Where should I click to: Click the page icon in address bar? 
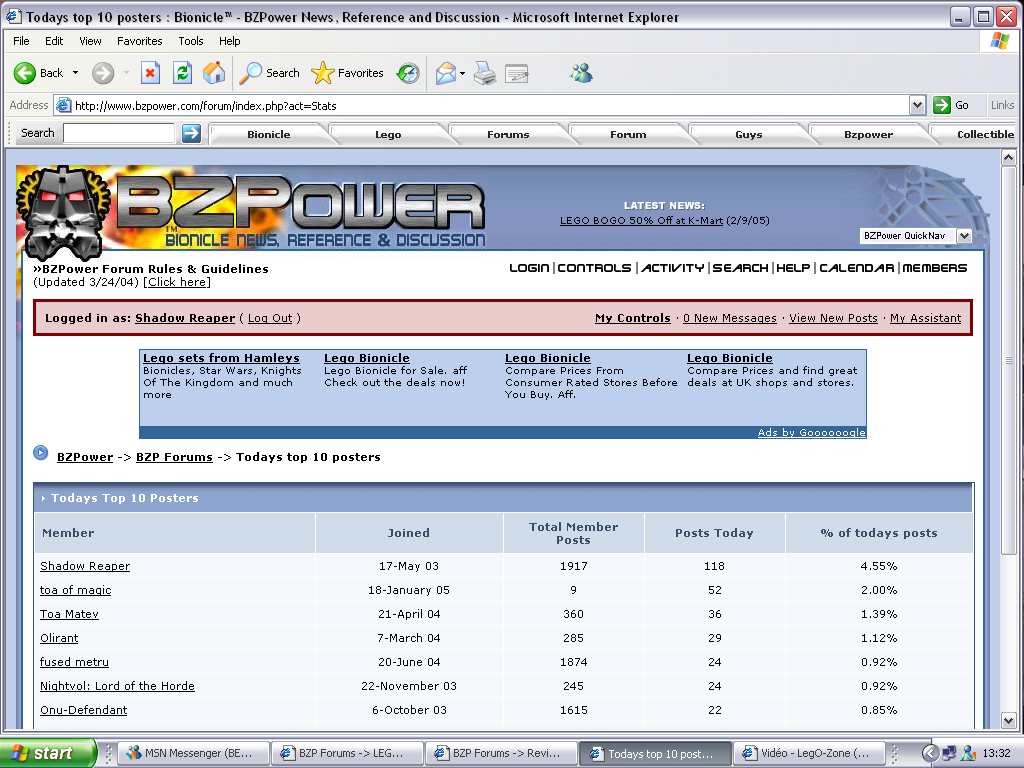coord(63,105)
